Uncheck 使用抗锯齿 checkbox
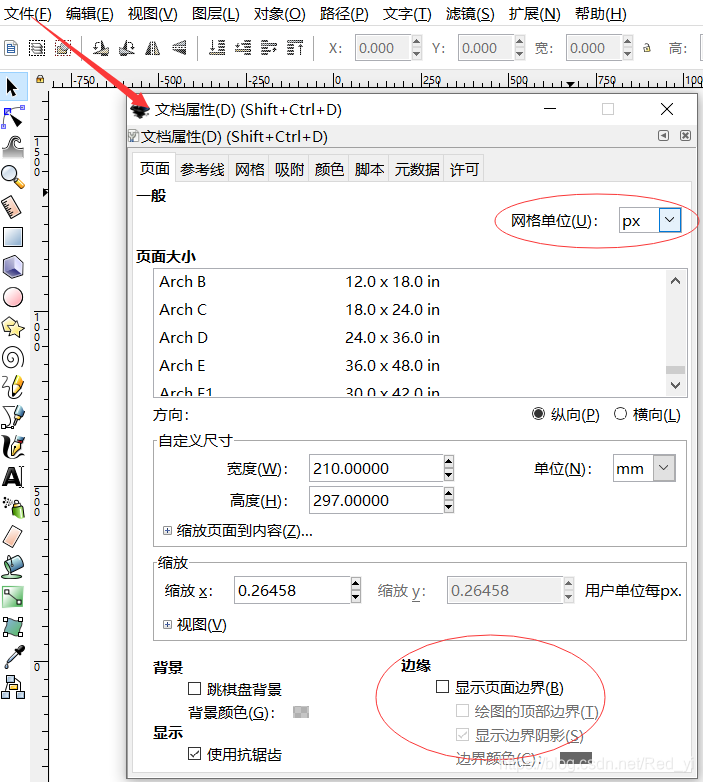703x782 pixels. pos(194,754)
